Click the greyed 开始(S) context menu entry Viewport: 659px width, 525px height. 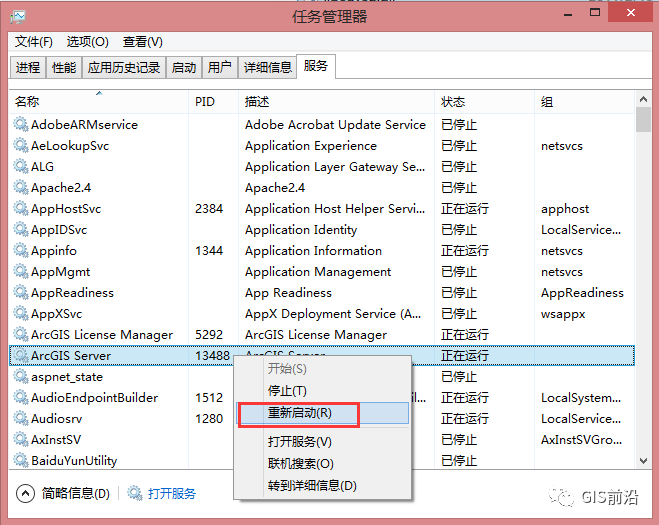[x=322, y=369]
